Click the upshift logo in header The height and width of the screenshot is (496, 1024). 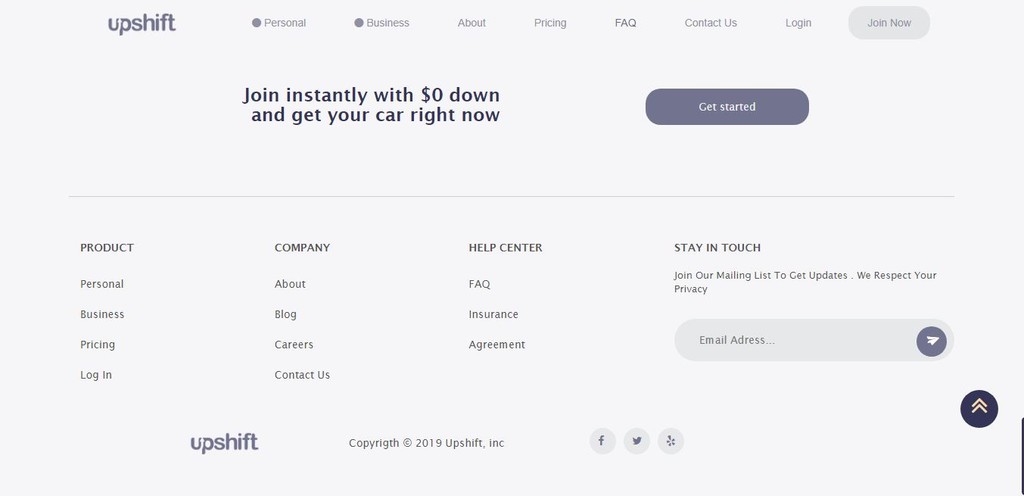click(x=142, y=23)
